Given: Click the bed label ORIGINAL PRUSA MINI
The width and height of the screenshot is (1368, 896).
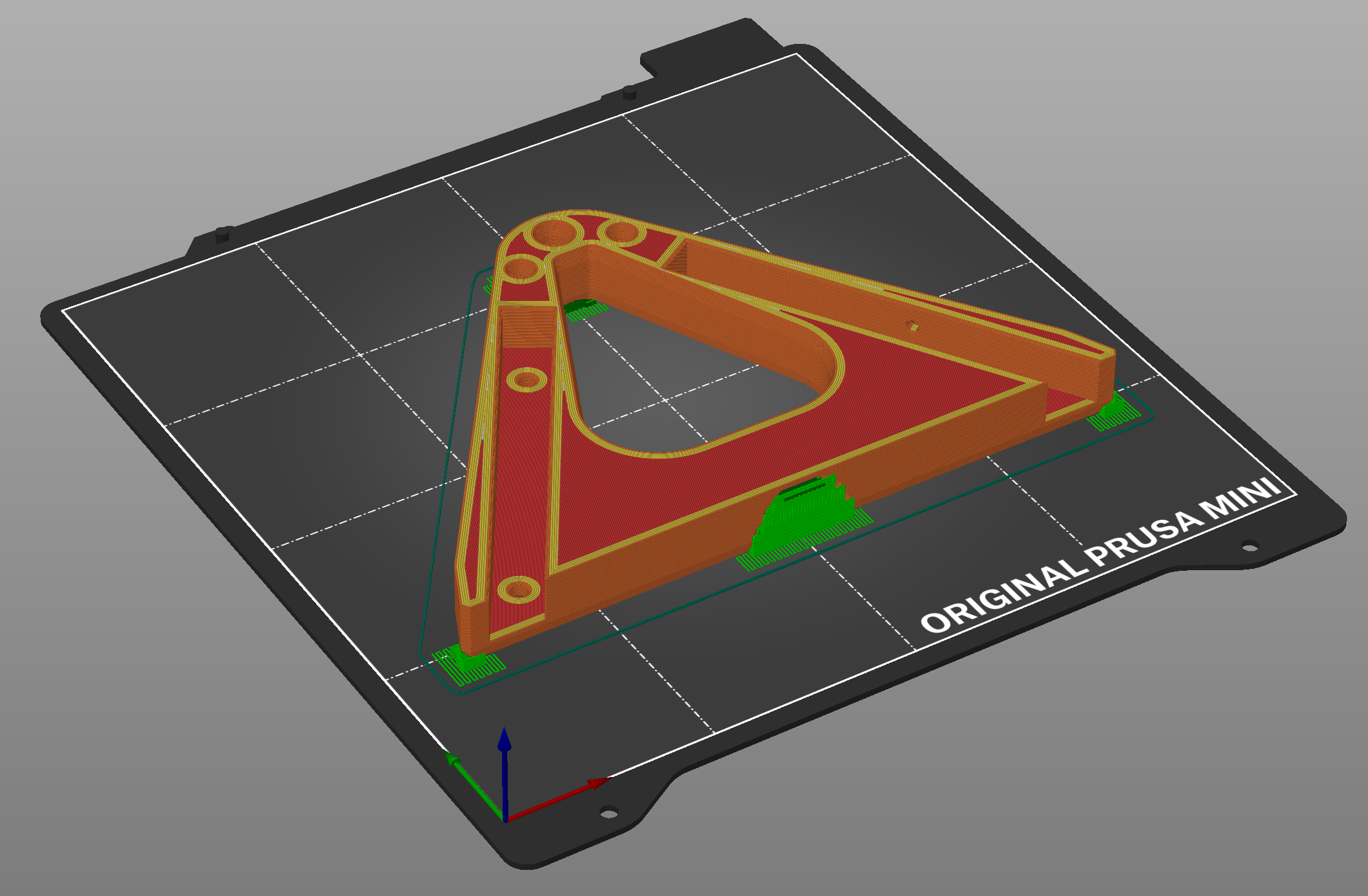Looking at the screenshot, I should click(x=1101, y=555).
